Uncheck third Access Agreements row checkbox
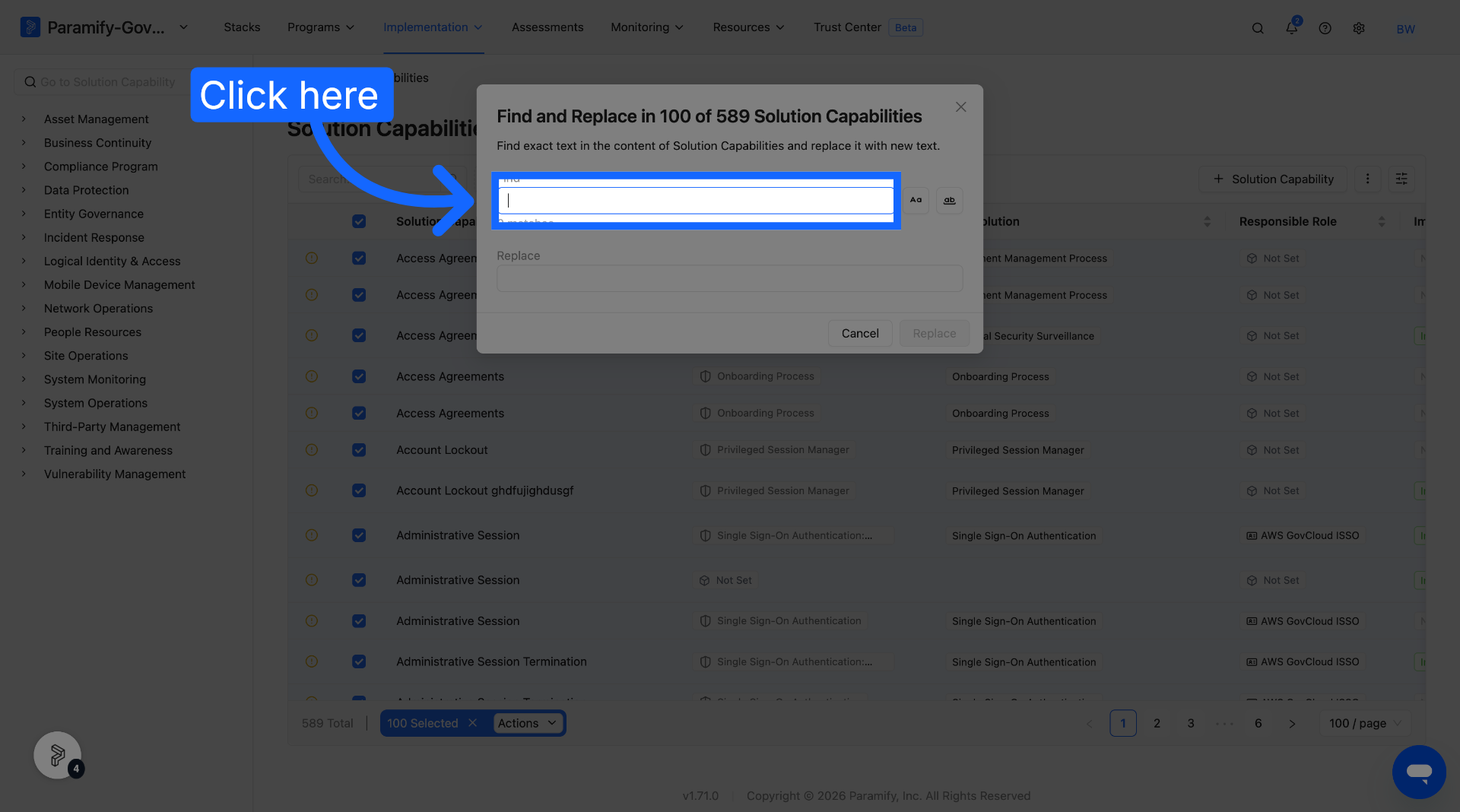This screenshot has width=1460, height=812. coord(359,335)
